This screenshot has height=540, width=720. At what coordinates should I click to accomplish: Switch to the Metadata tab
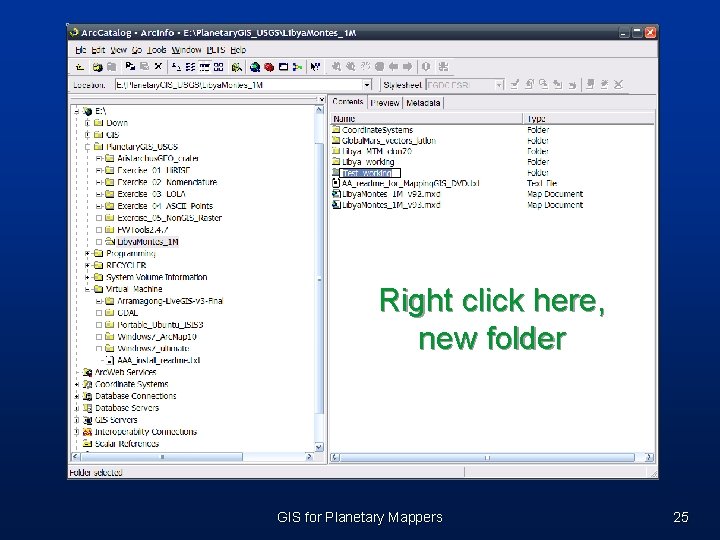coord(423,103)
